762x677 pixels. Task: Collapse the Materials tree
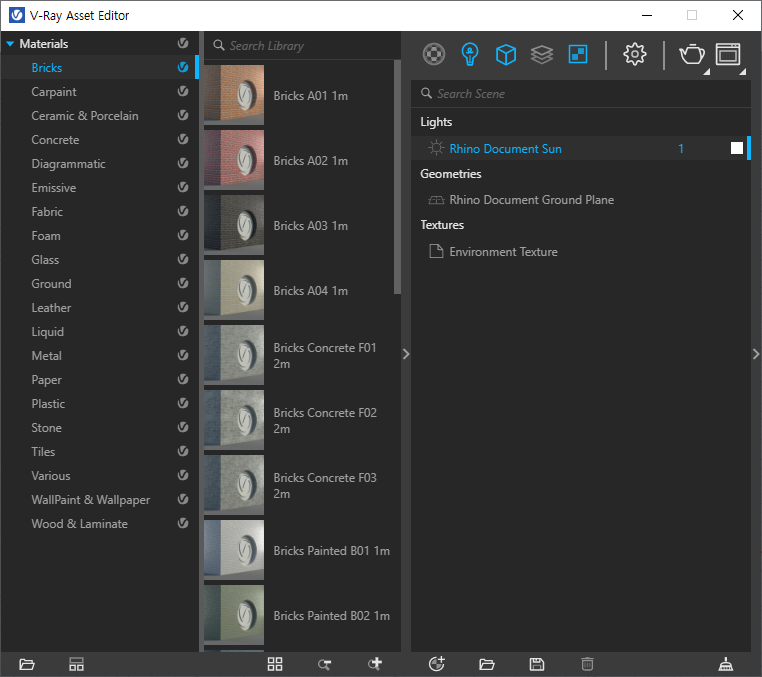(10, 44)
